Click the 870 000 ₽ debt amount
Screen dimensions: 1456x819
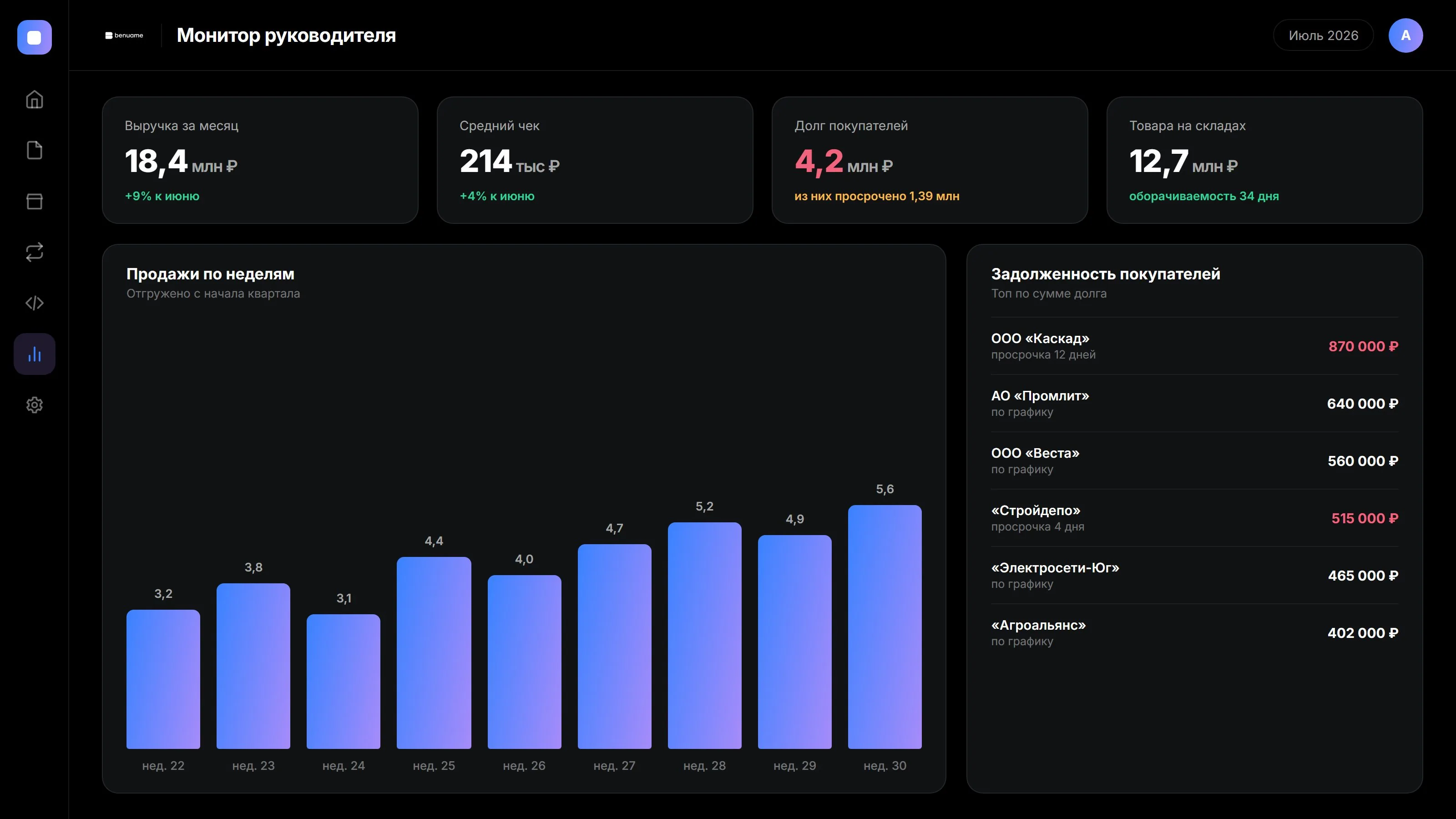coord(1363,346)
